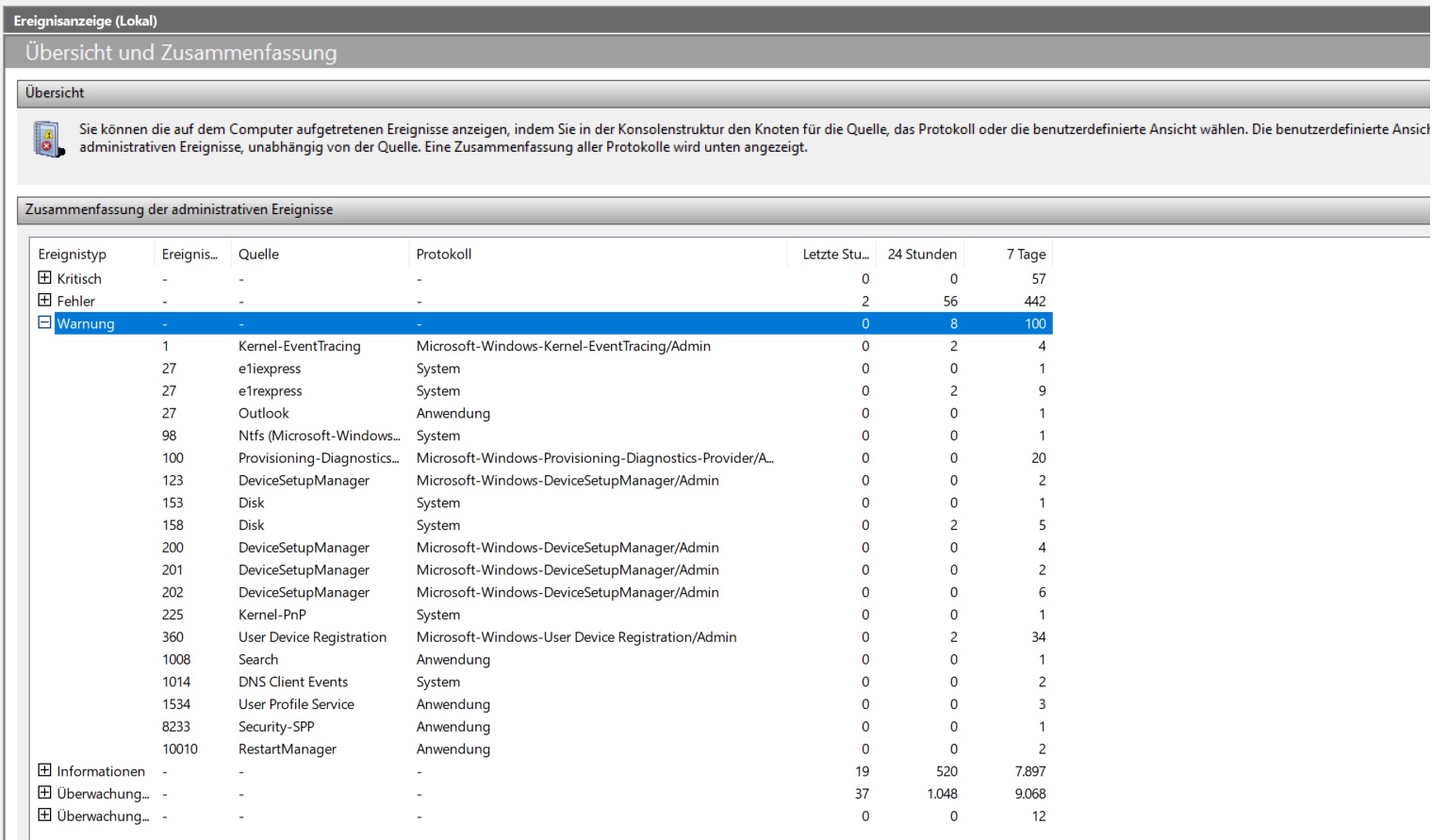
Task: Expand the Überwachung row with 9.068 events
Action: pyautogui.click(x=44, y=793)
